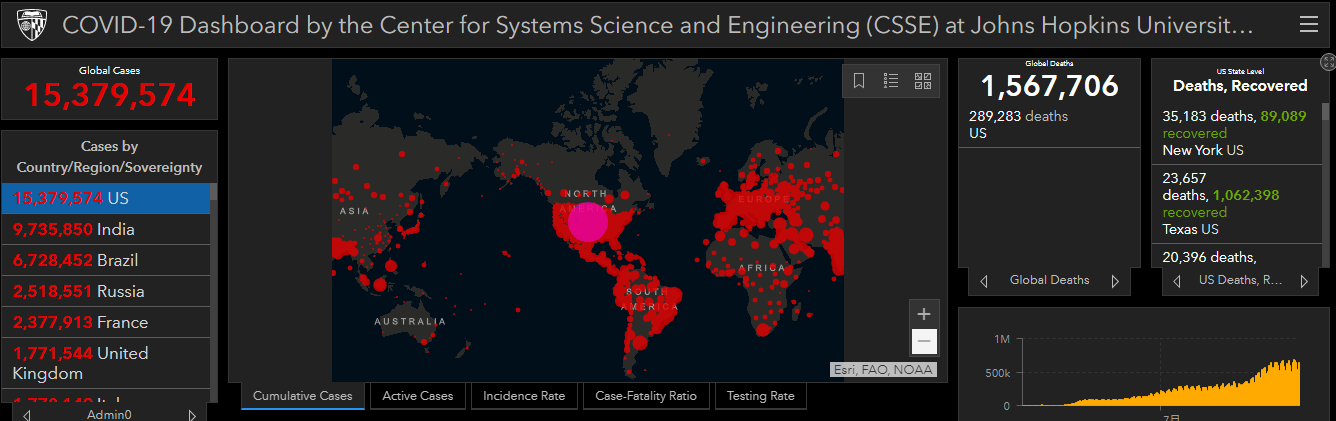
Task: Switch to Cumulative Cases tab
Action: [303, 396]
